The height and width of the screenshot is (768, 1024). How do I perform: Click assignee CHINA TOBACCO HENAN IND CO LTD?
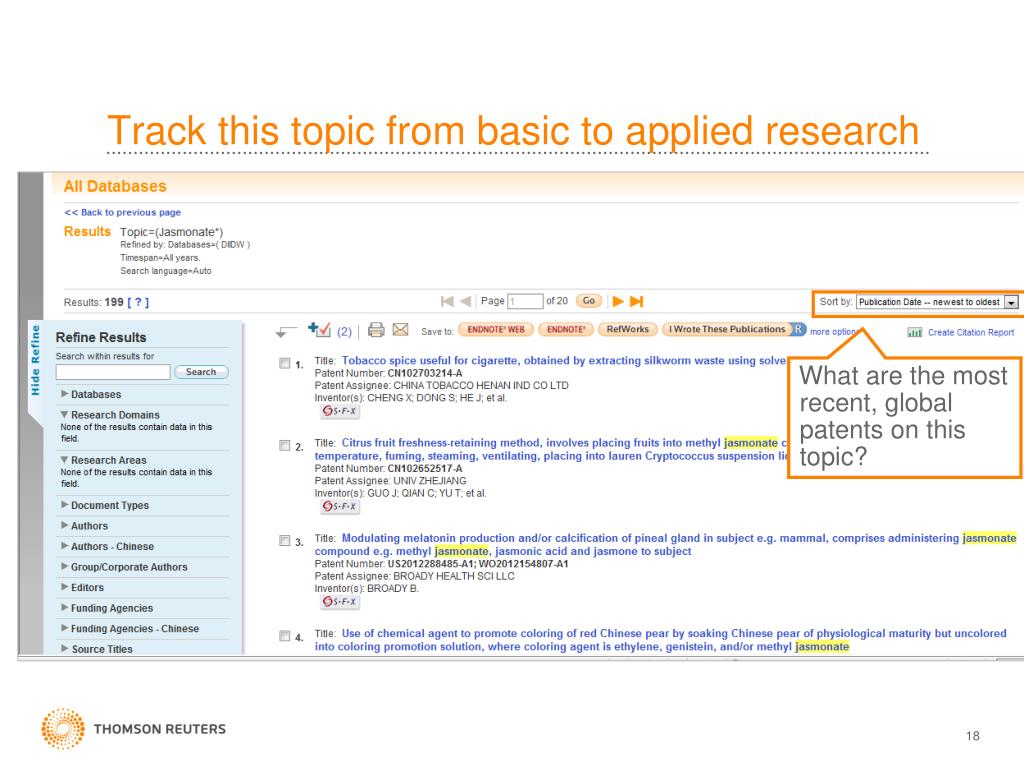coord(481,385)
